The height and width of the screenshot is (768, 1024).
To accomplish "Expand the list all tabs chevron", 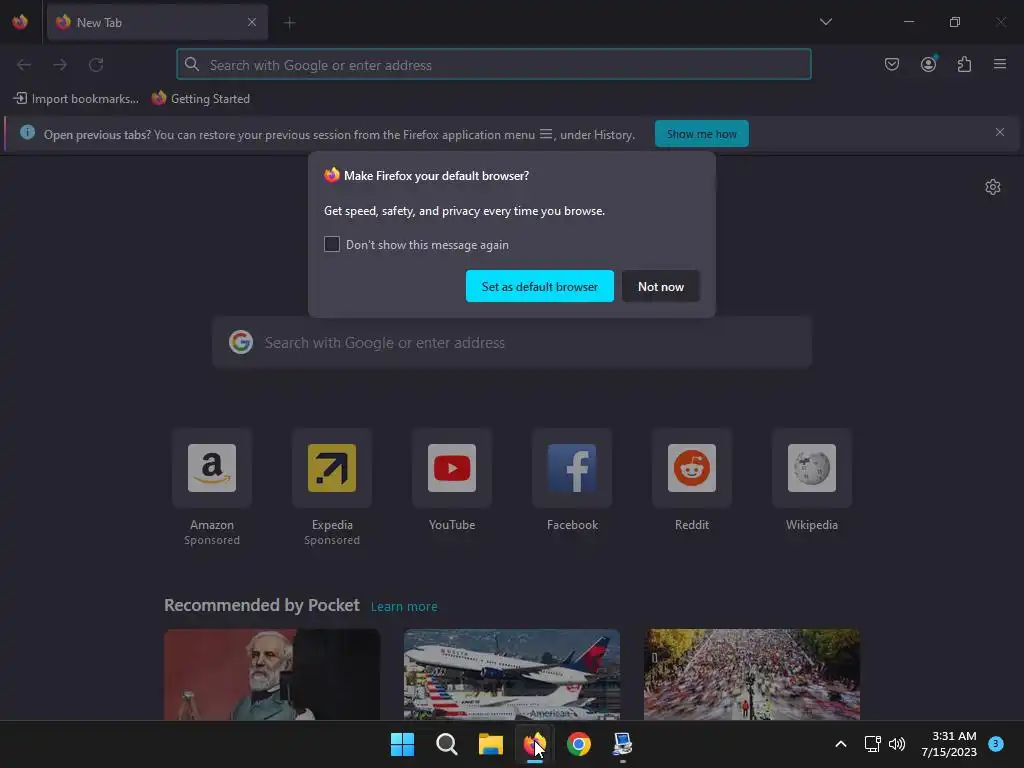I will [x=825, y=22].
